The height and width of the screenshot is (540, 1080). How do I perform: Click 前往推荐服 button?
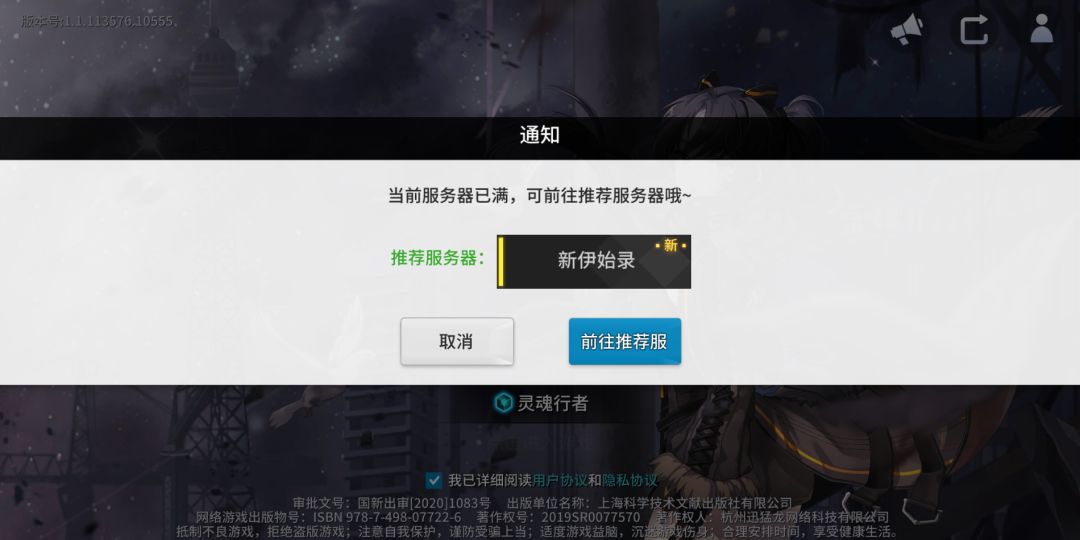[625, 341]
